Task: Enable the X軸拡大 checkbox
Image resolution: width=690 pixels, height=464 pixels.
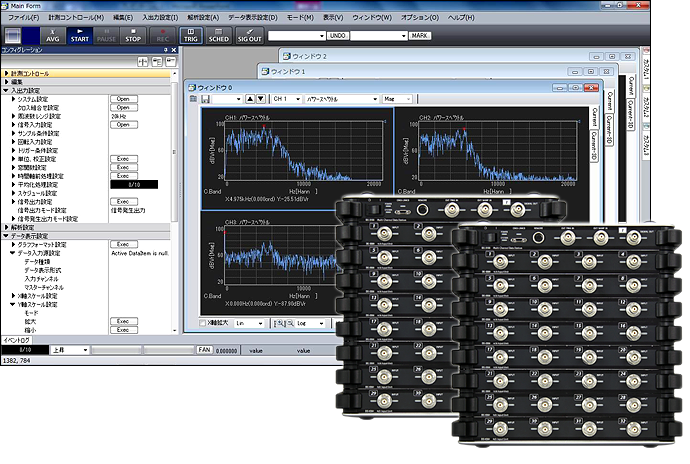Action: pos(203,324)
